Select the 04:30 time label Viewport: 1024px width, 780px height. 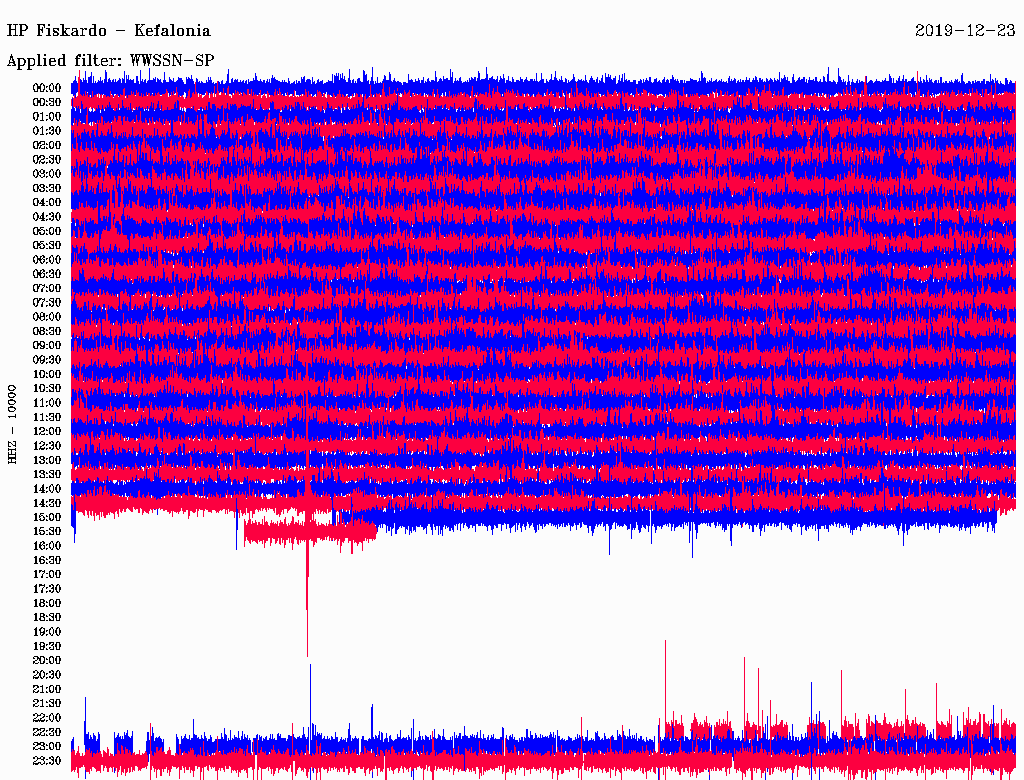coord(47,217)
